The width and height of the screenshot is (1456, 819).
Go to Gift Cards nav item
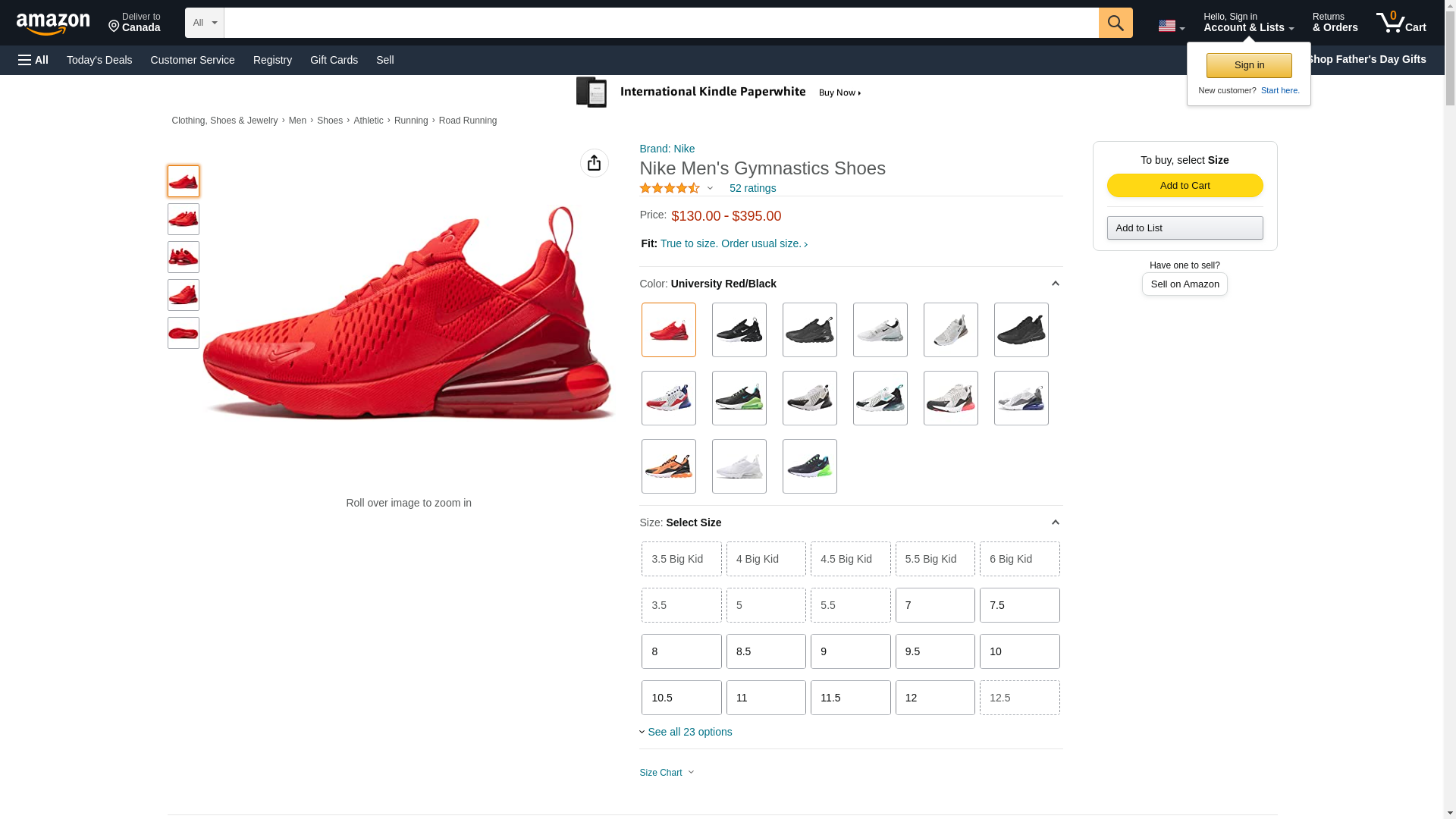(334, 60)
